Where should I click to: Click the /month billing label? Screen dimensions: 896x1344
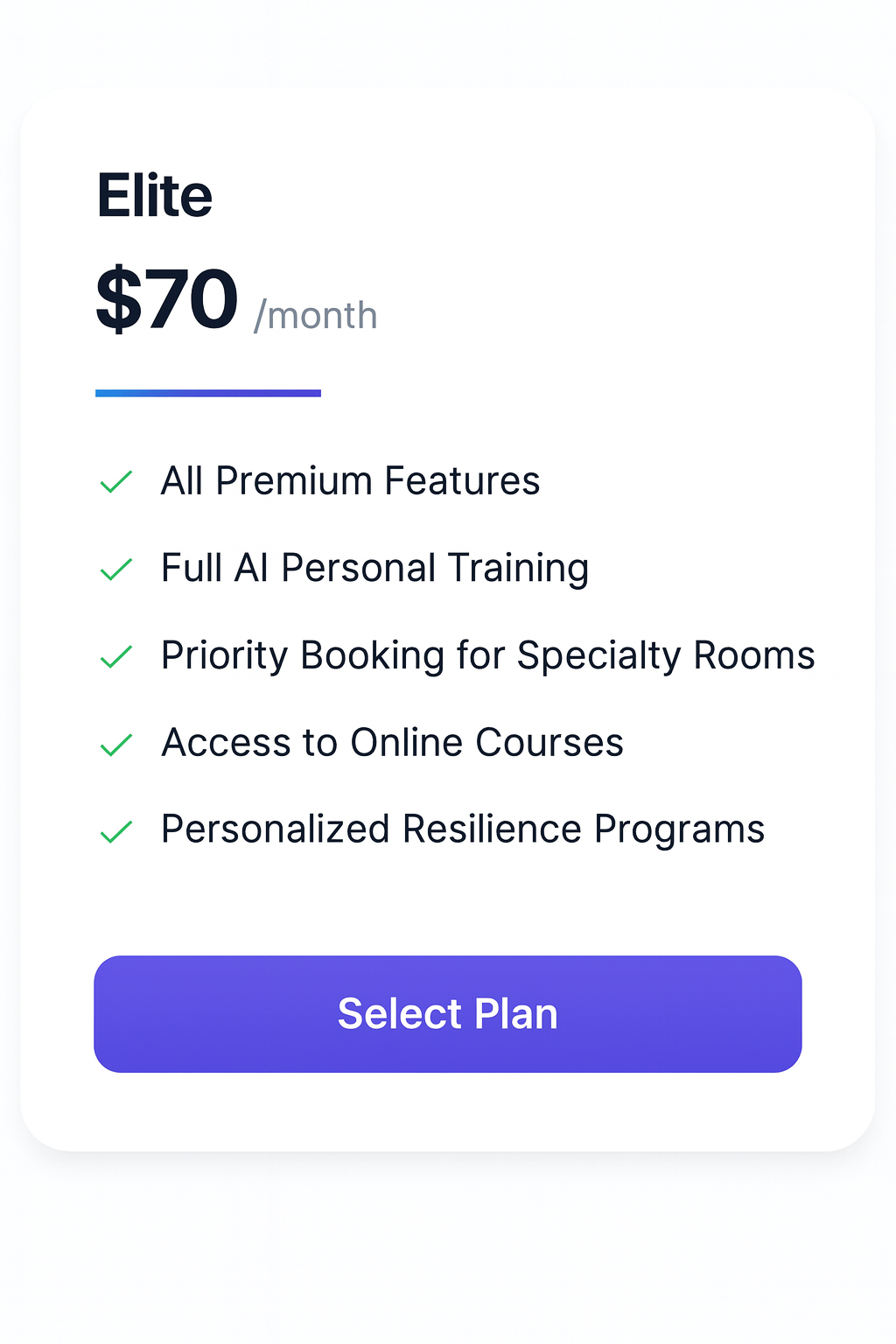[x=316, y=316]
